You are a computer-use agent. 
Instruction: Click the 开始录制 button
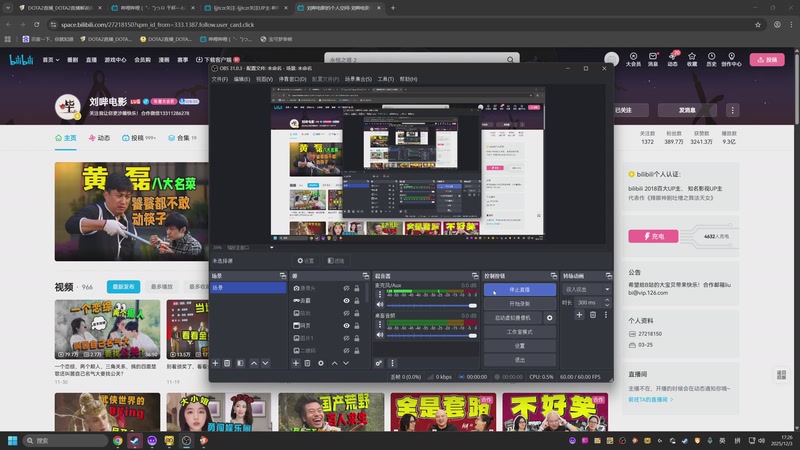tap(520, 304)
